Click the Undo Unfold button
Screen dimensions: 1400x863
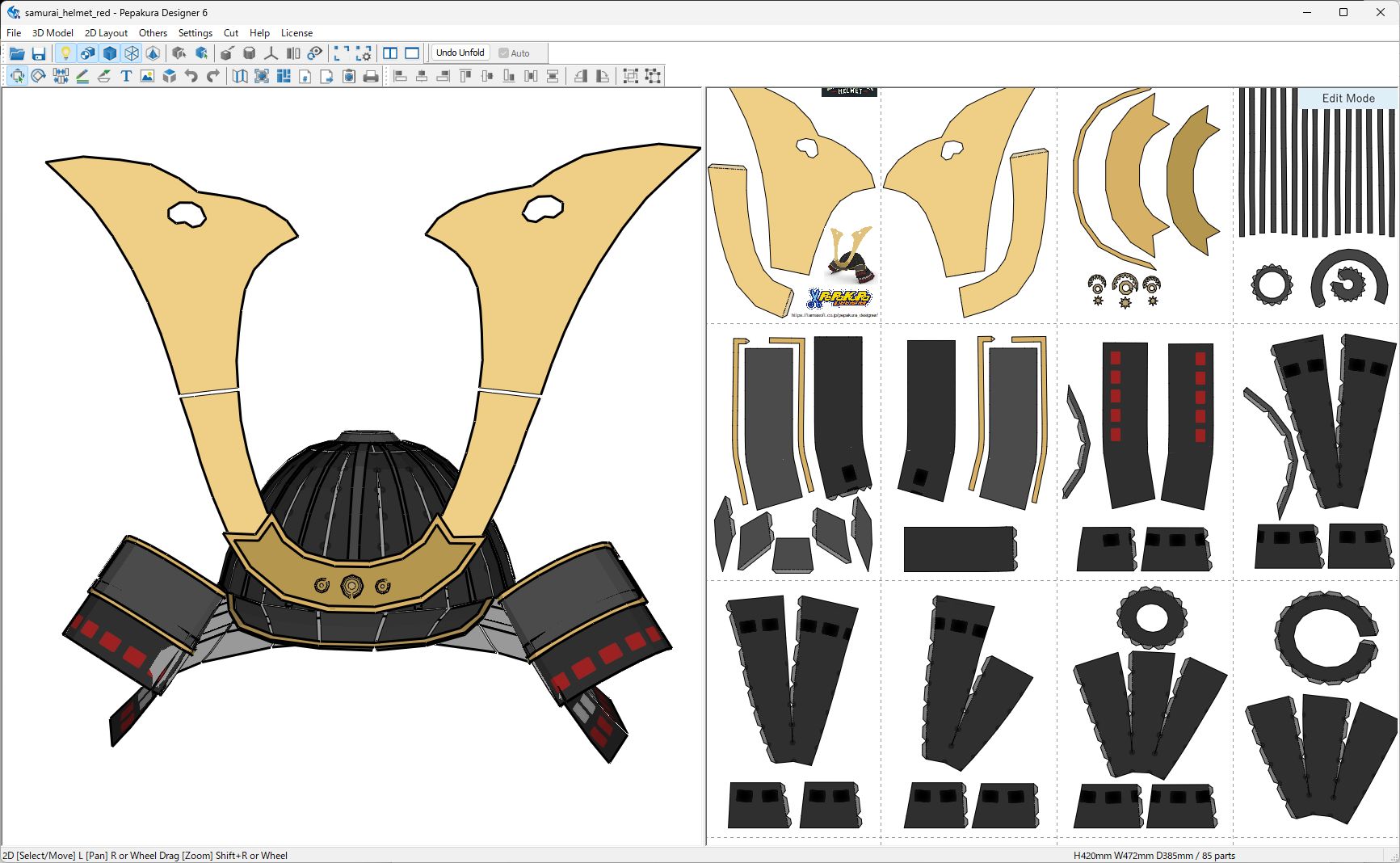(x=460, y=53)
